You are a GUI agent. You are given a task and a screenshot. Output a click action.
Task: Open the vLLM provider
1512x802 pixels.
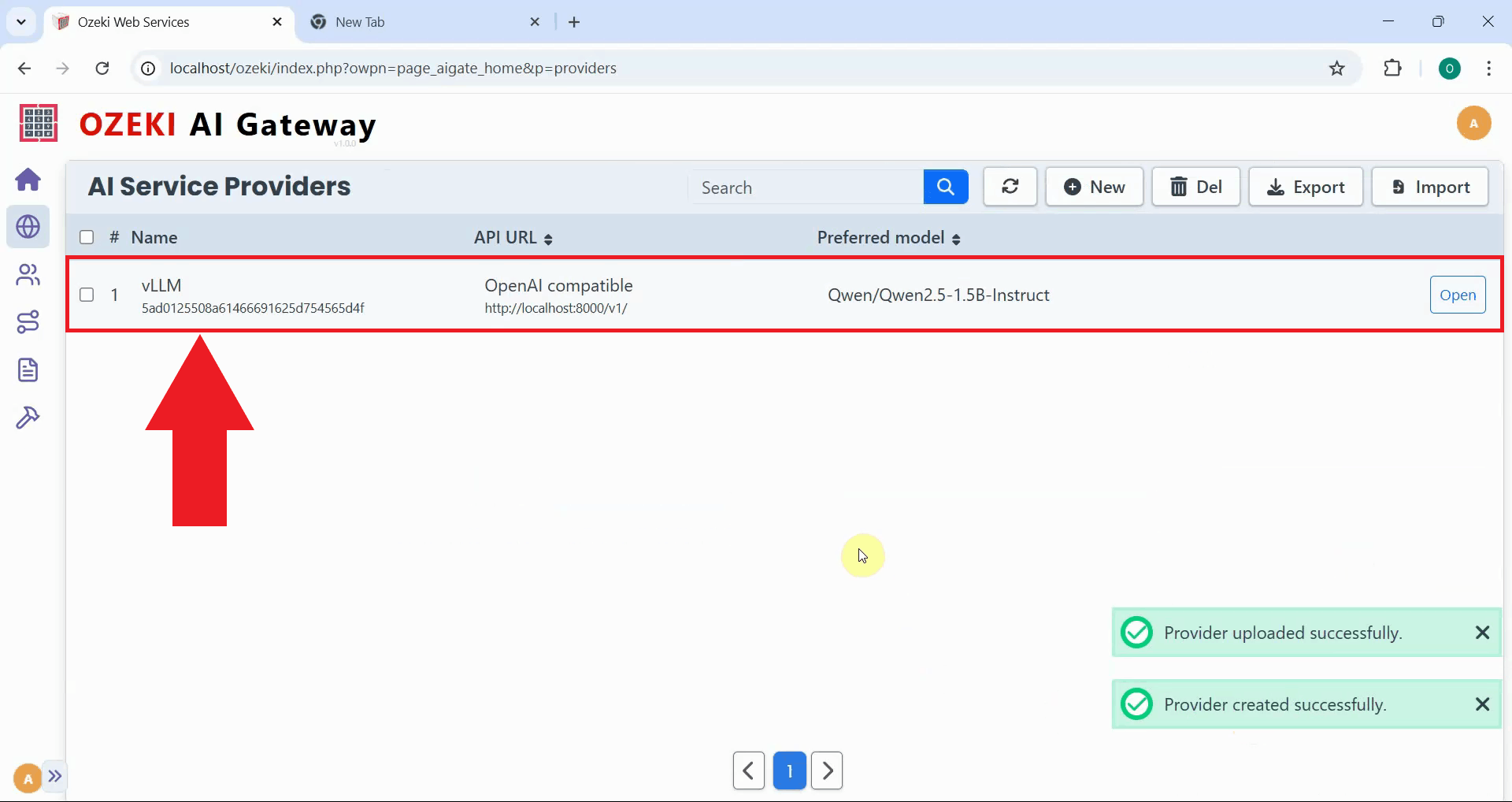point(1458,295)
